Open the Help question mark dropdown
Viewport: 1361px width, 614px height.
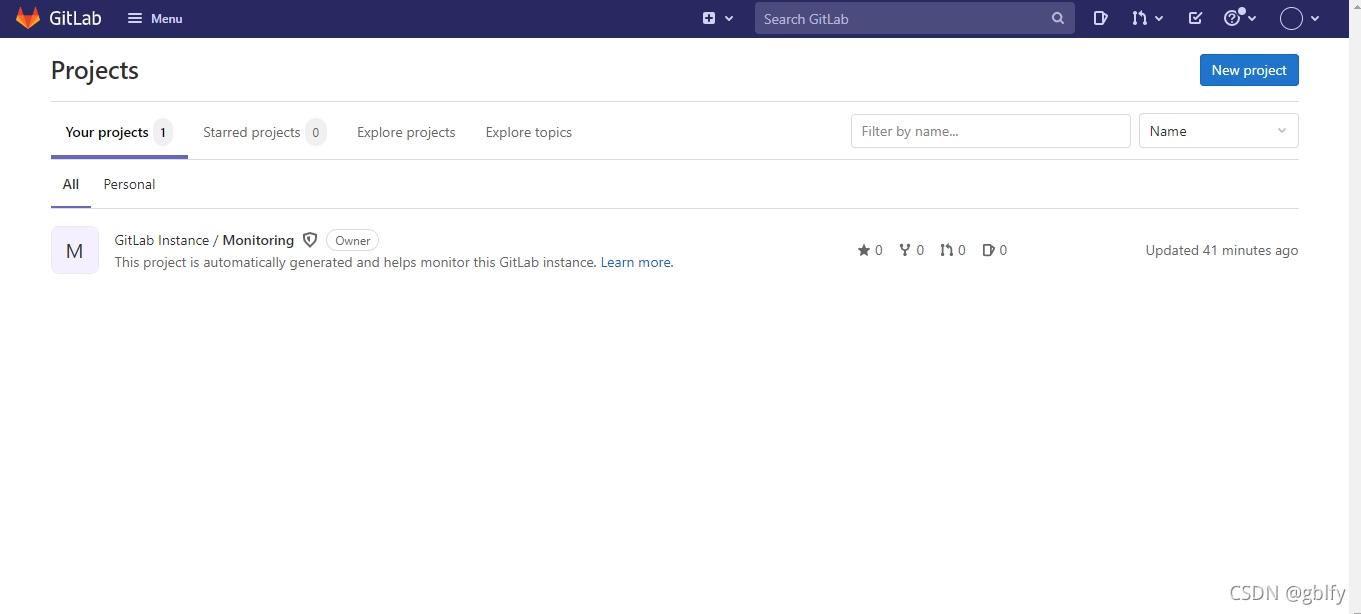1240,18
